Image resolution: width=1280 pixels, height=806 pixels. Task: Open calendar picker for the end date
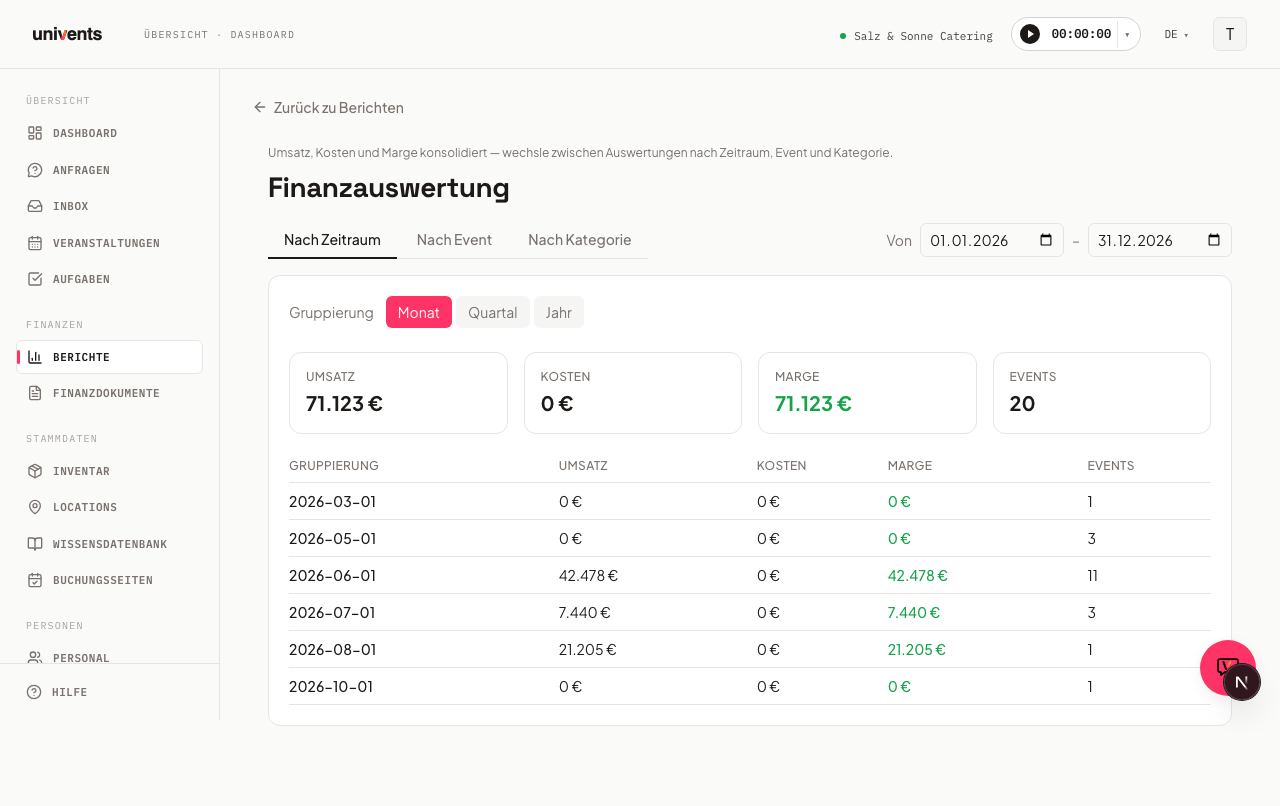[x=1214, y=240]
